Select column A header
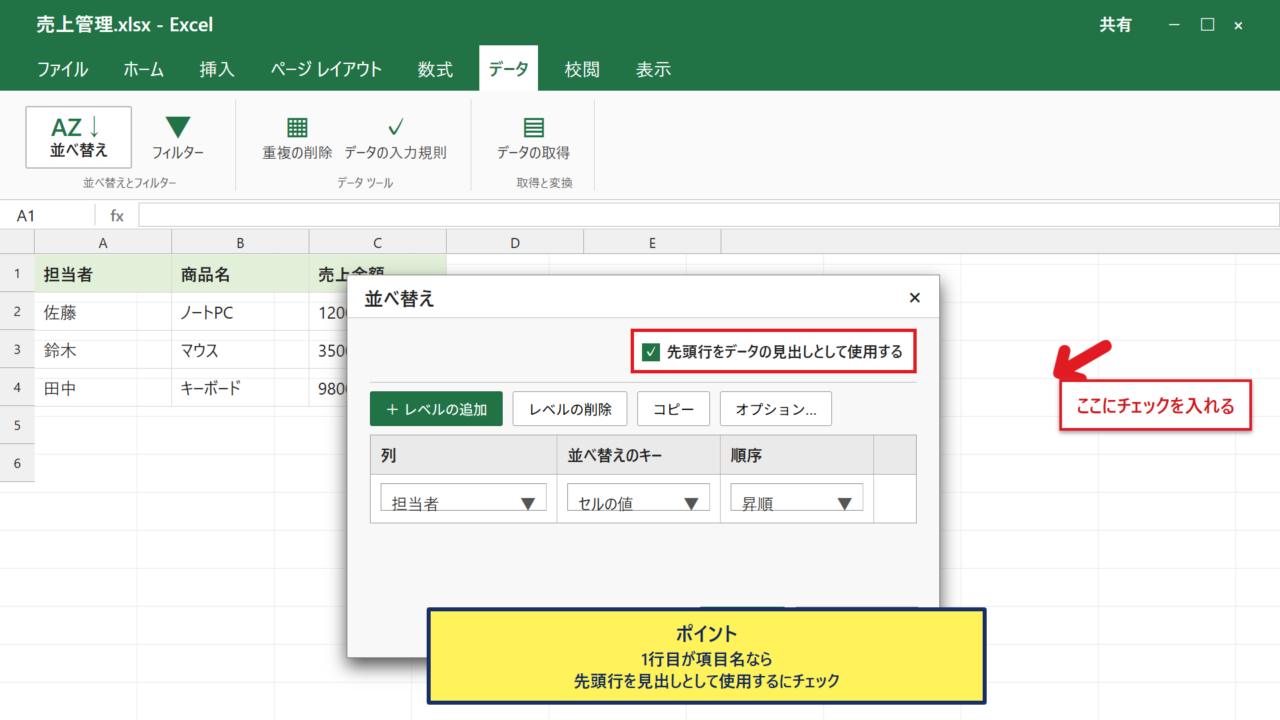1280x720 pixels. (x=103, y=242)
